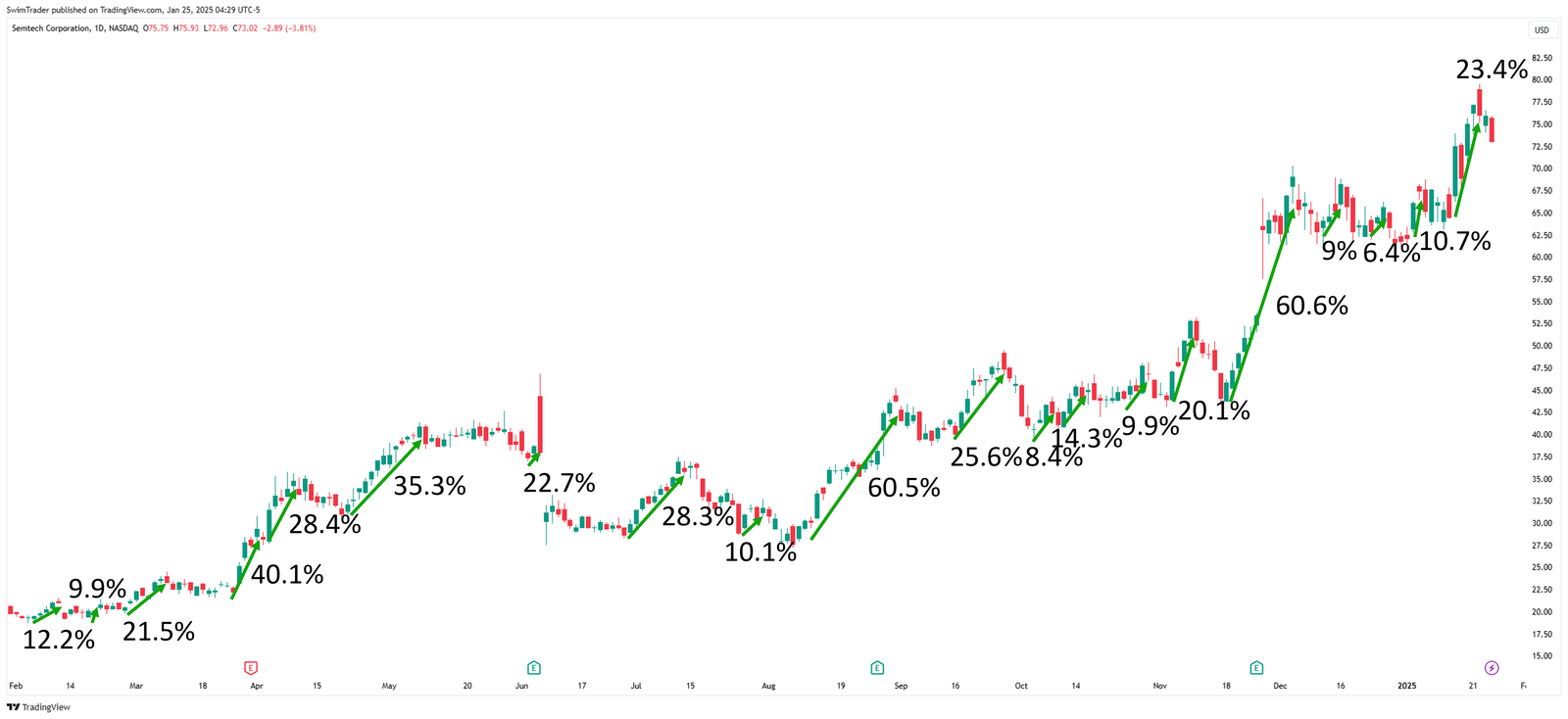
Task: Click the 21 date label after 2025
Action: point(1473,686)
